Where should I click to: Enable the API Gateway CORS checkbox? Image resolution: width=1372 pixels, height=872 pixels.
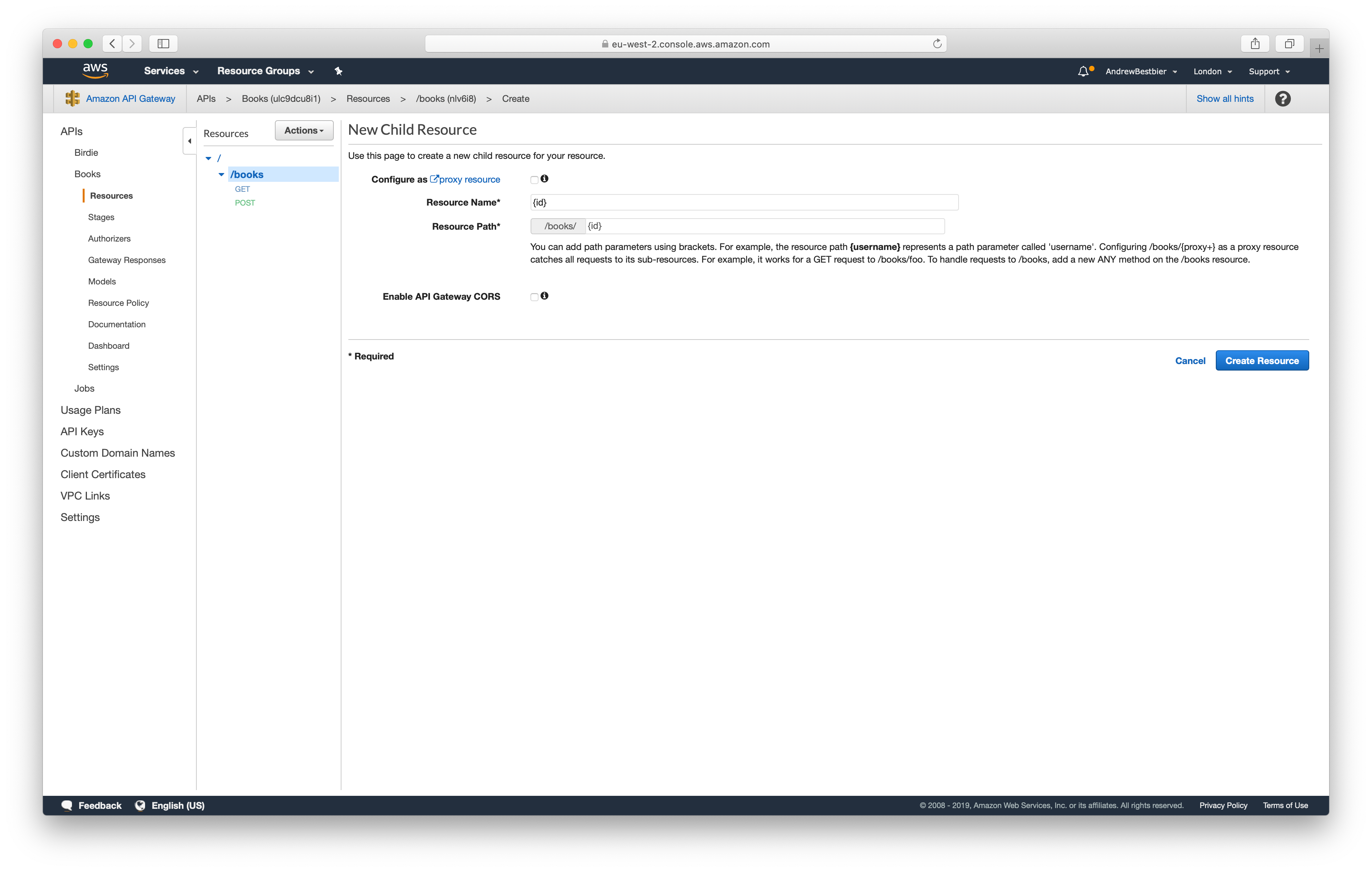click(534, 297)
